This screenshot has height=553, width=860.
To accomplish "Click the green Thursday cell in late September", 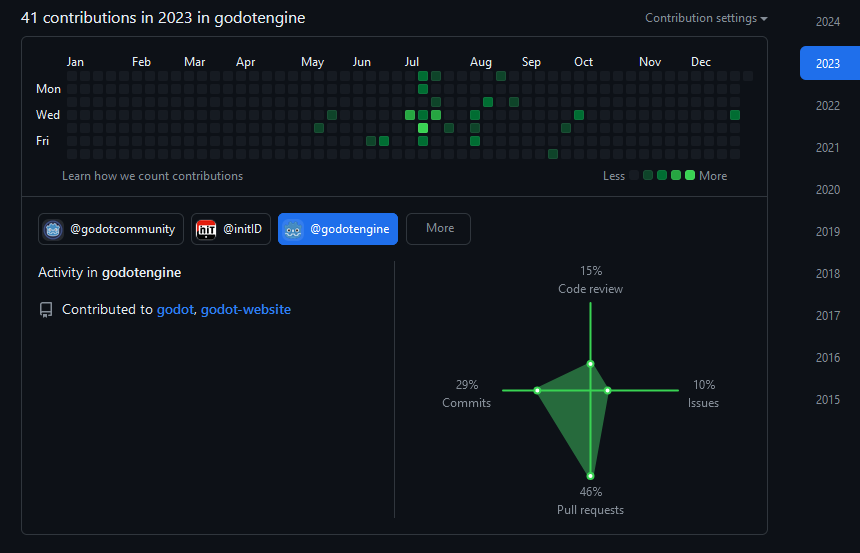I will 566,128.
